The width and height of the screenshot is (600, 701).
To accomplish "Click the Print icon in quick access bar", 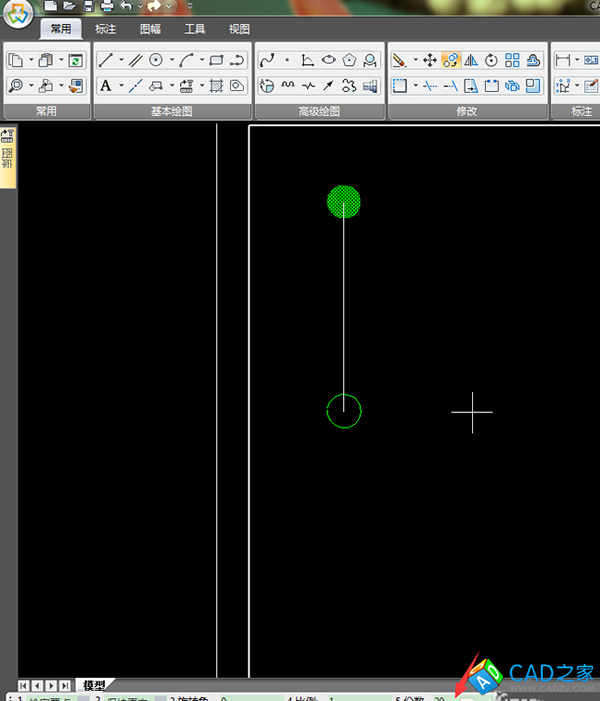I will point(107,7).
